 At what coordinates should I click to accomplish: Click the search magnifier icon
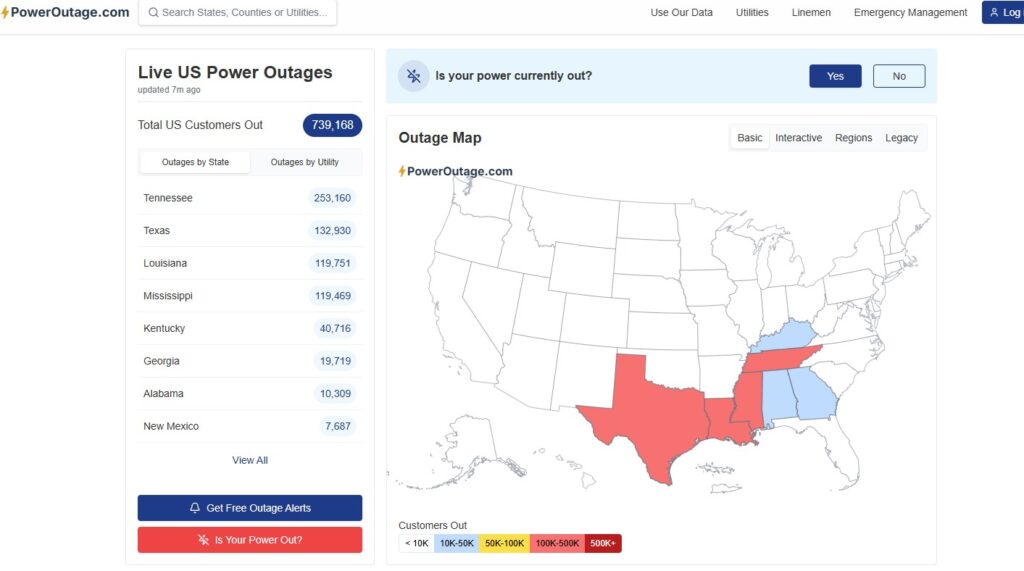click(x=153, y=13)
